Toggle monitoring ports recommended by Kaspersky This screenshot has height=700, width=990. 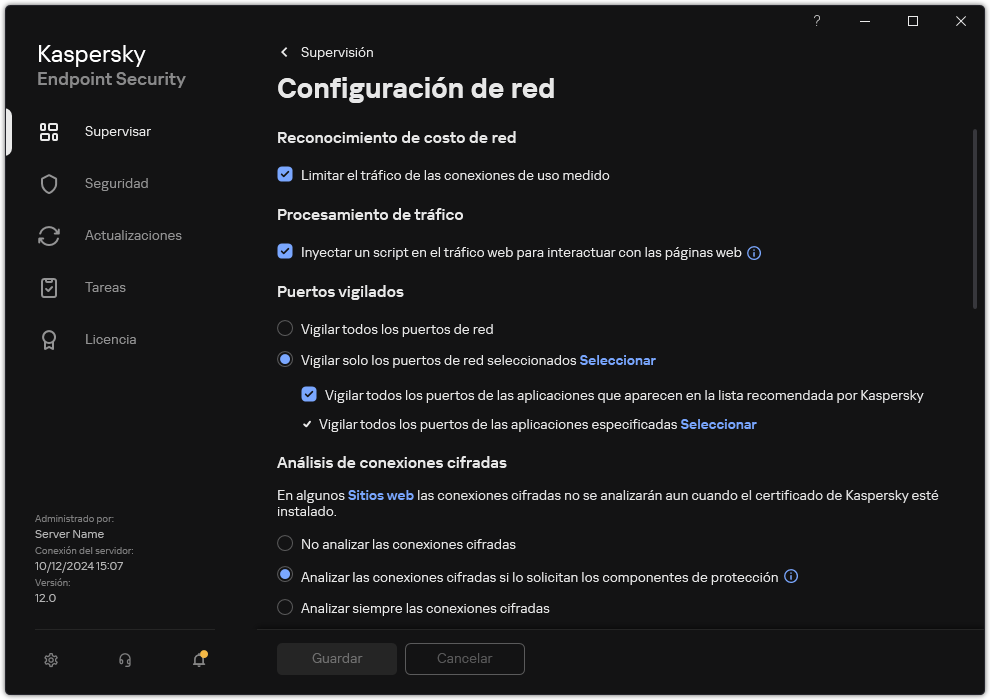pyautogui.click(x=309, y=394)
